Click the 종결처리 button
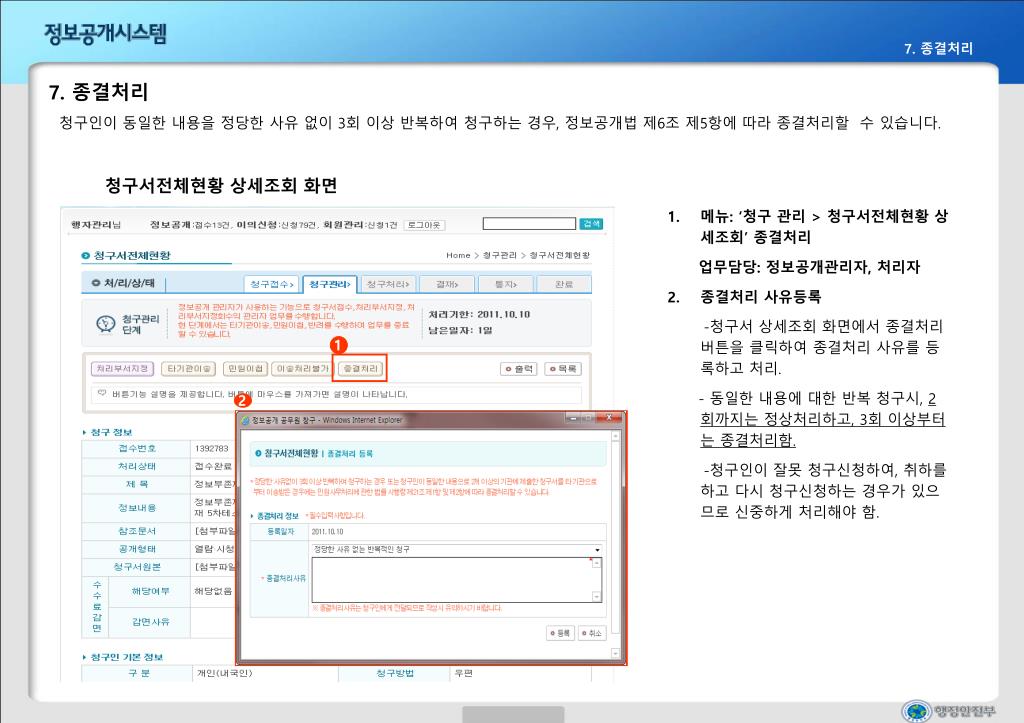Screen dimensions: 1024x723 tap(360, 369)
